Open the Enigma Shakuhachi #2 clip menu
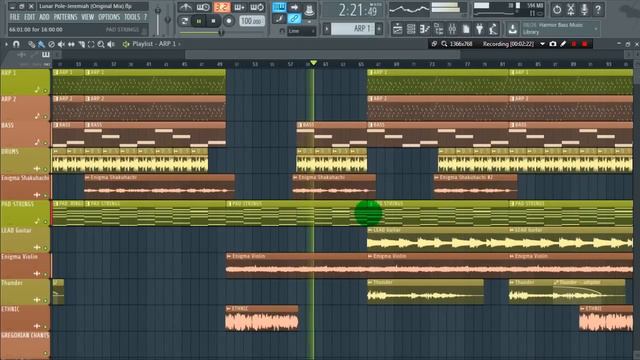 (x=437, y=178)
